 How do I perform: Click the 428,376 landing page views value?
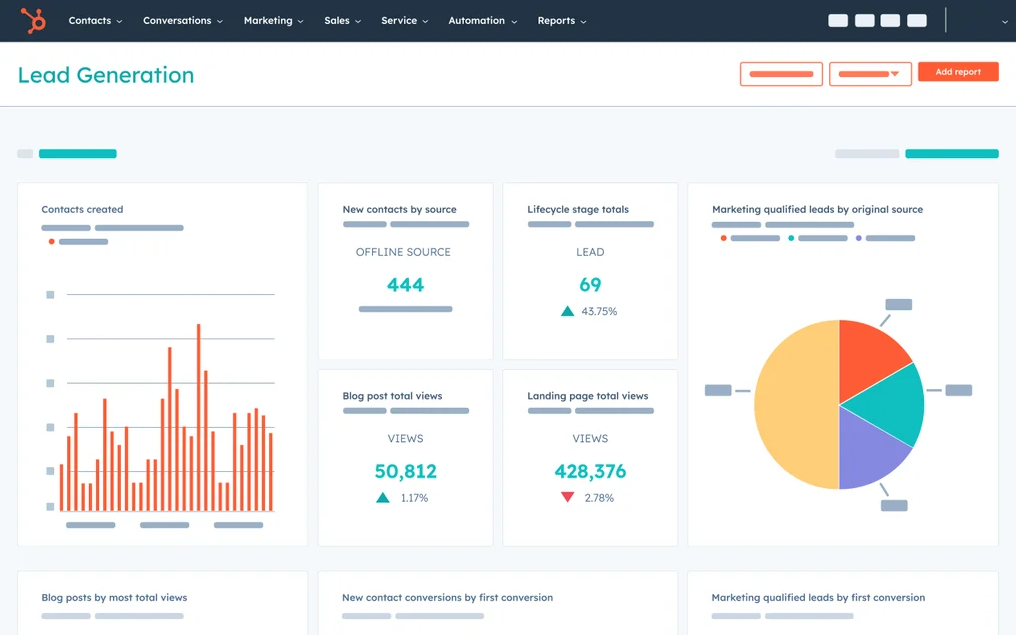click(x=590, y=471)
